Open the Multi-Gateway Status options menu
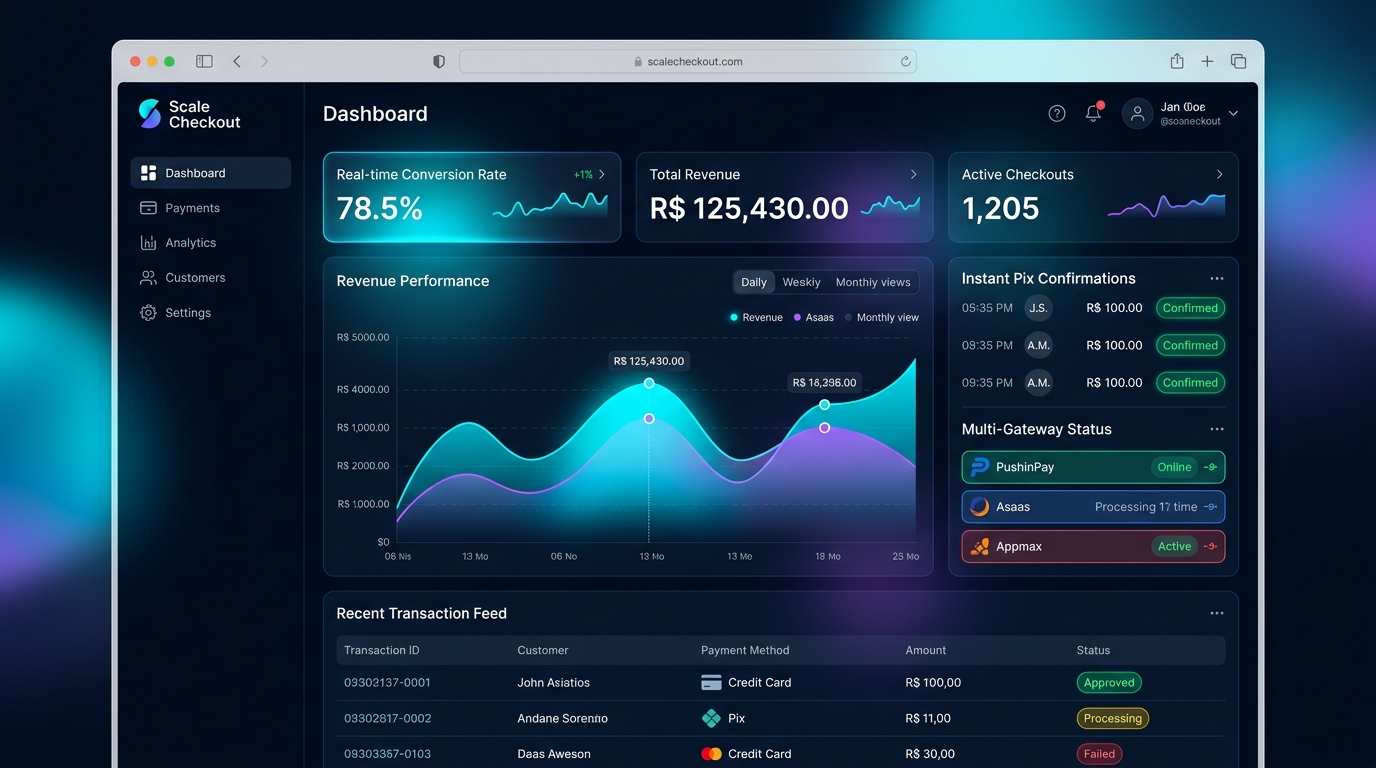The width and height of the screenshot is (1376, 768). (1217, 429)
